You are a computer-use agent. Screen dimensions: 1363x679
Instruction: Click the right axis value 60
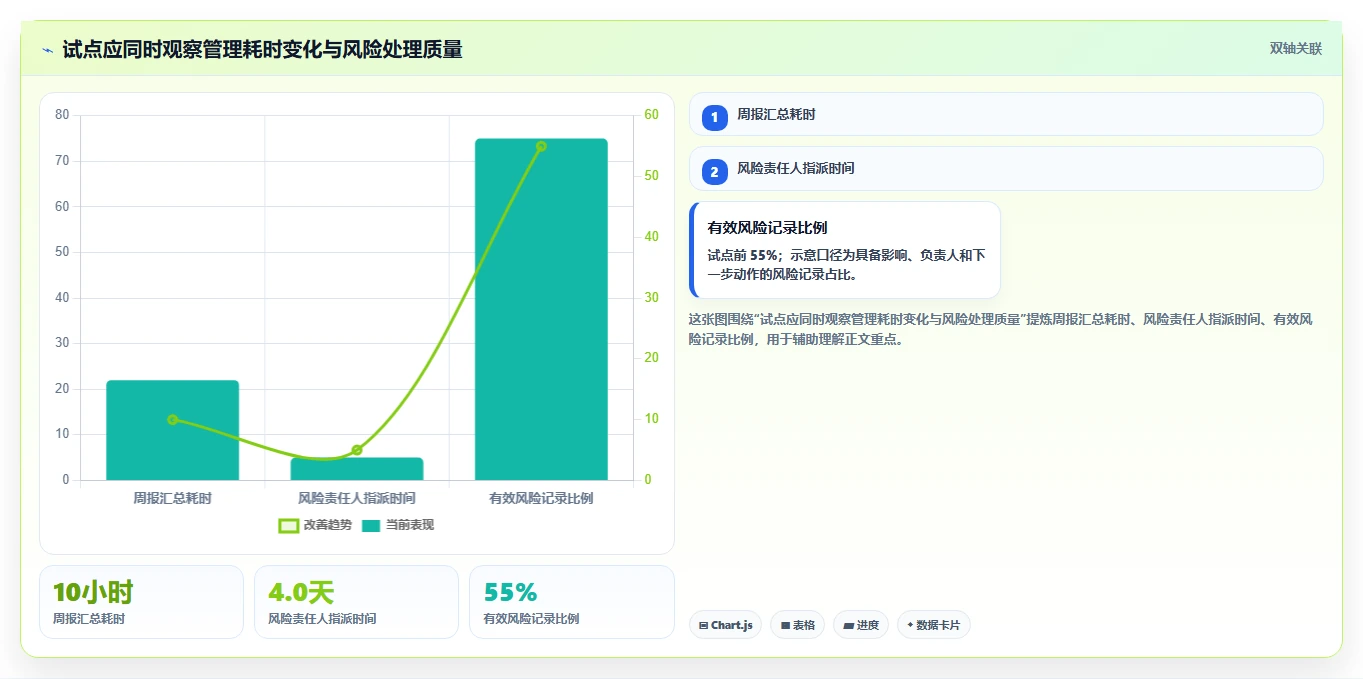651,114
